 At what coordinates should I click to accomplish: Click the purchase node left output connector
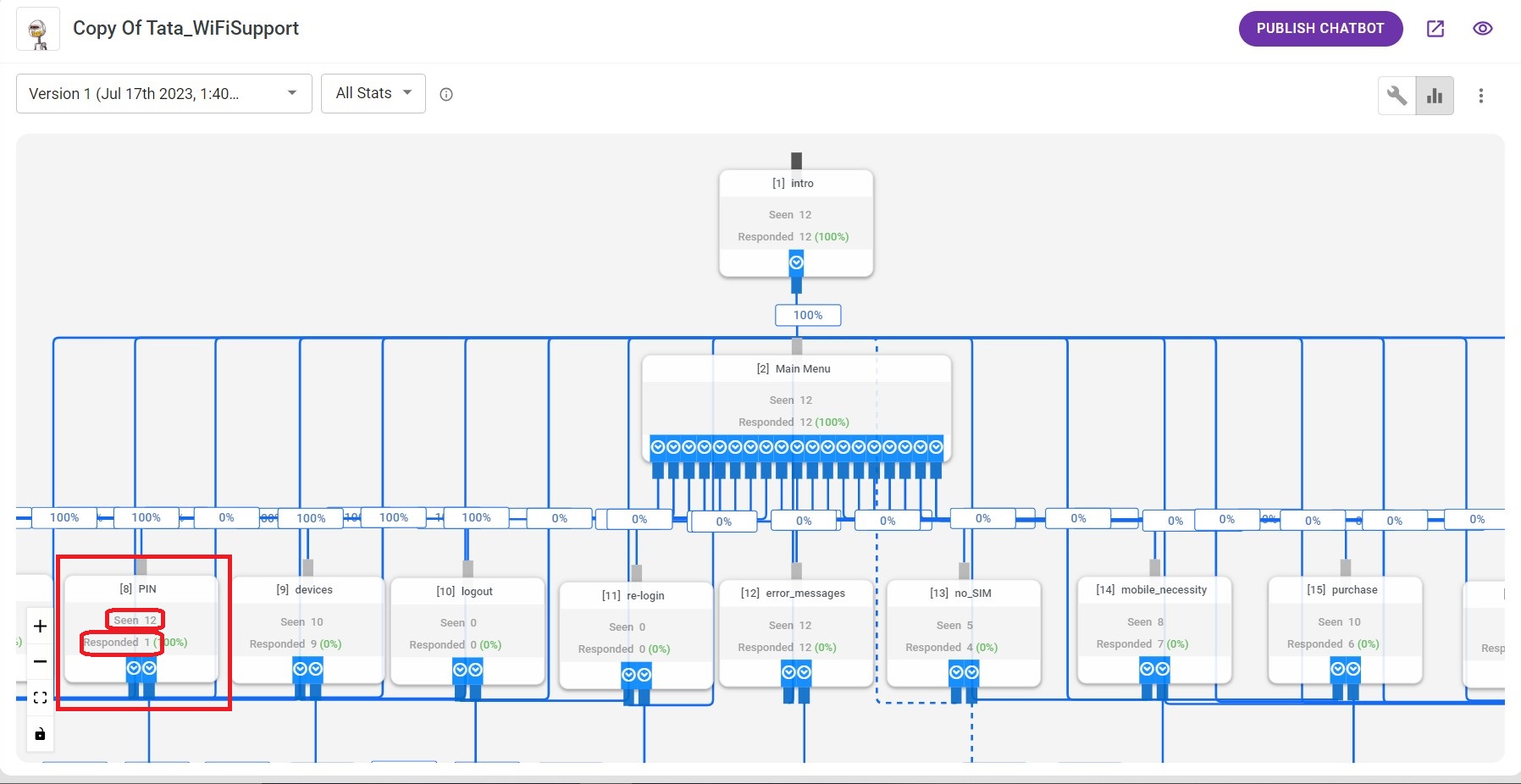click(x=1338, y=669)
